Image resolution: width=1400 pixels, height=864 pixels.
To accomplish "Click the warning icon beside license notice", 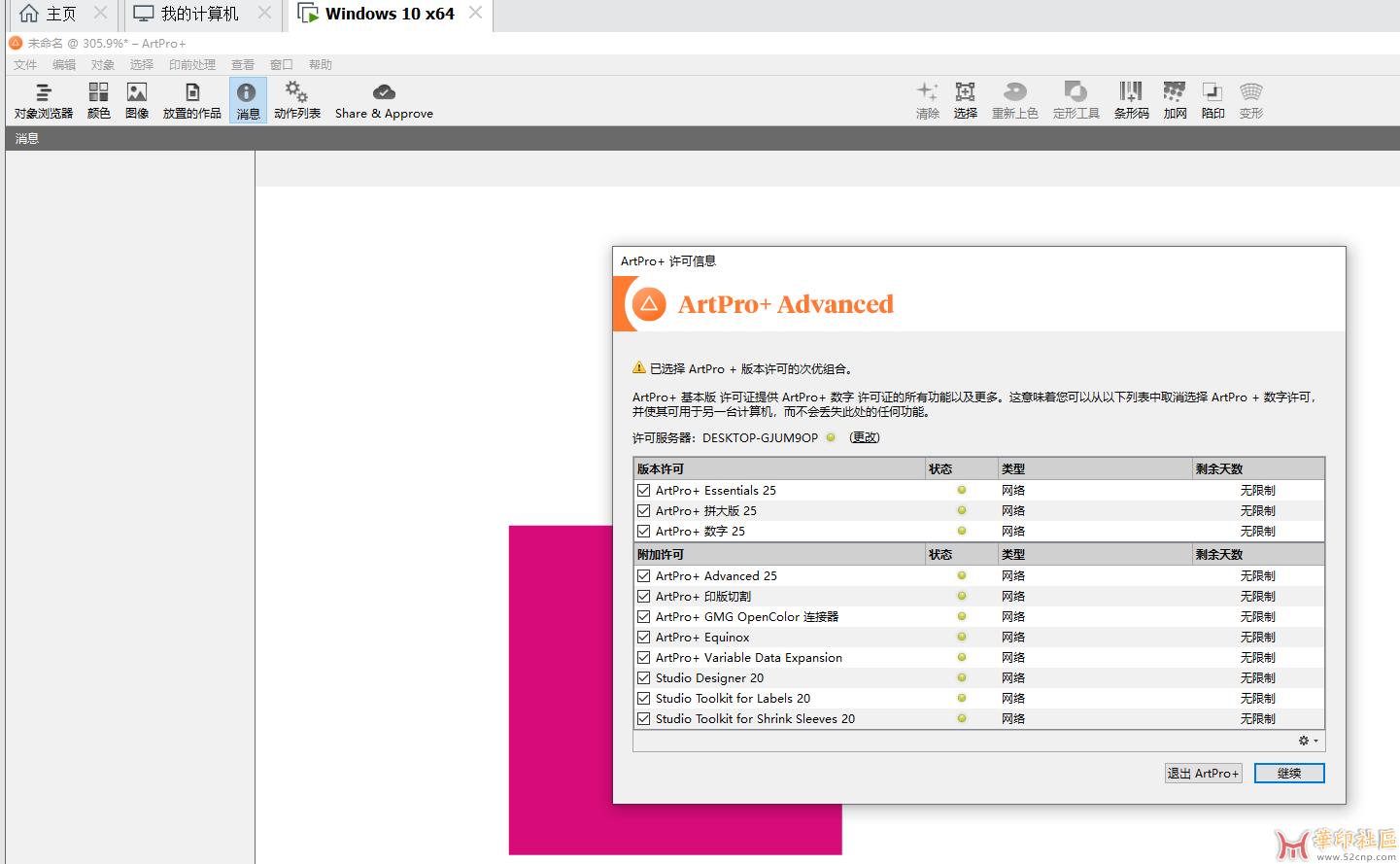I will coord(639,367).
